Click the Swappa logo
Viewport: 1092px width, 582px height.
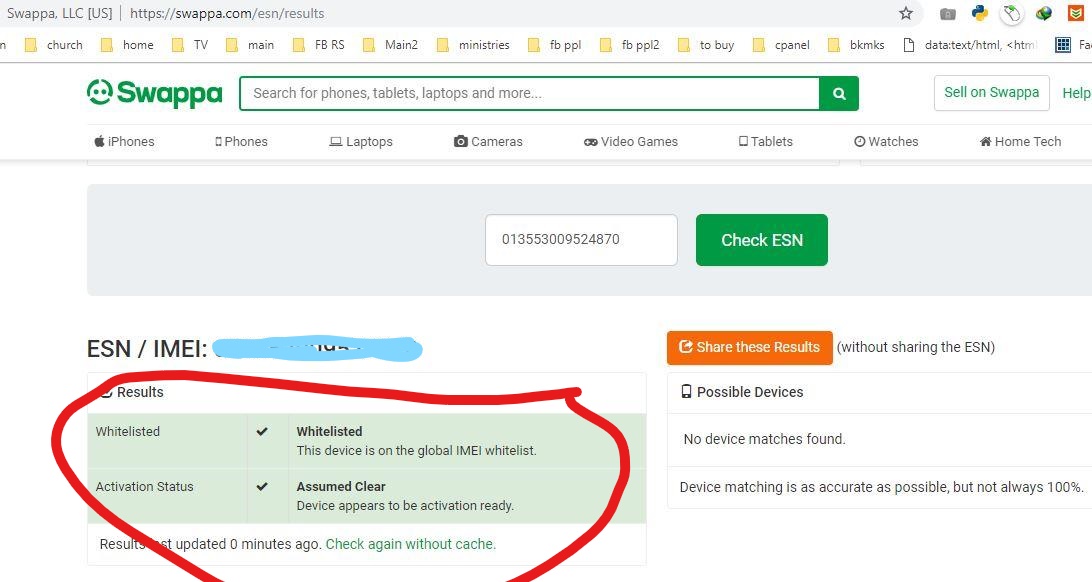tap(155, 93)
